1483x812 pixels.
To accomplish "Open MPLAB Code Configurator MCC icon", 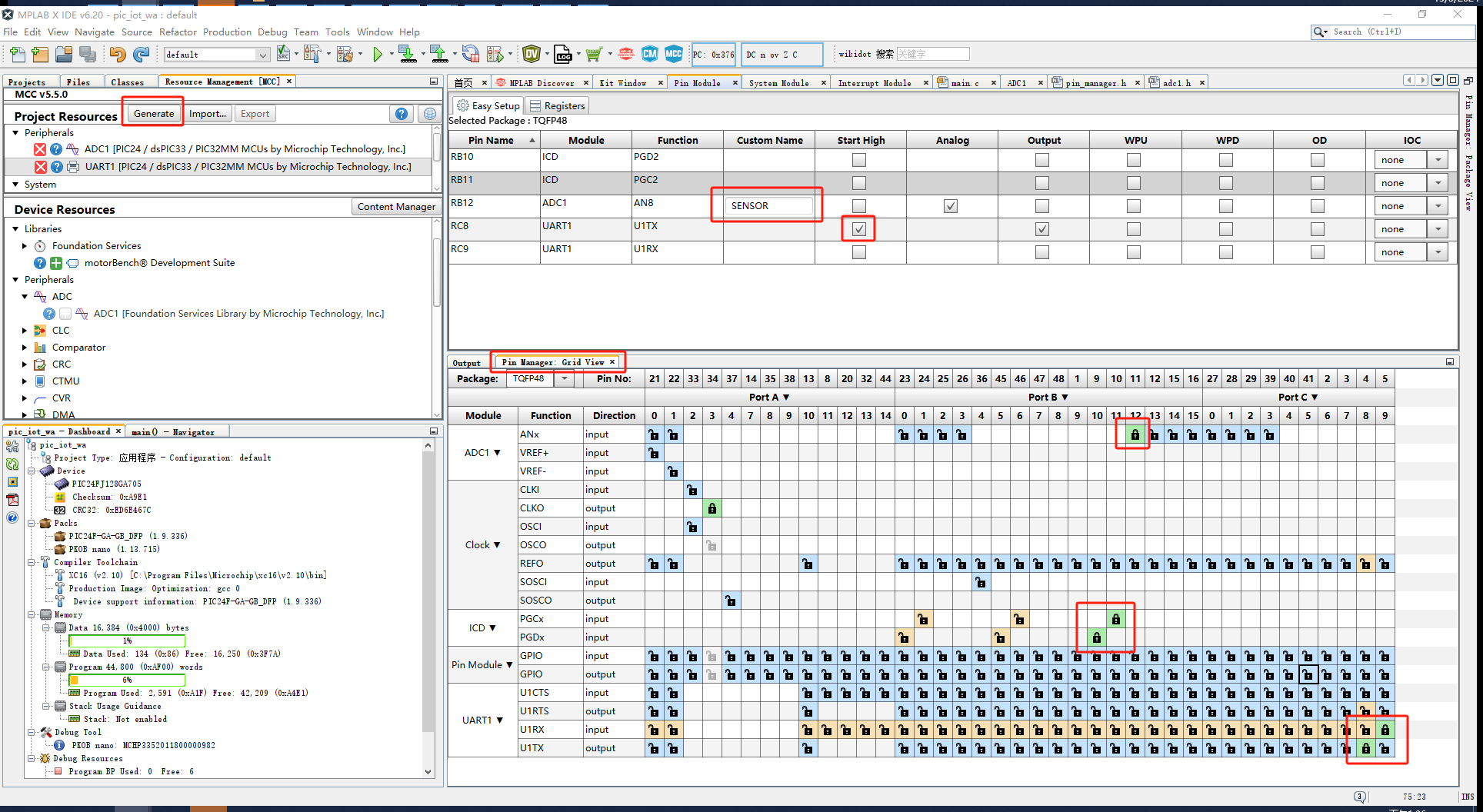I will point(674,54).
